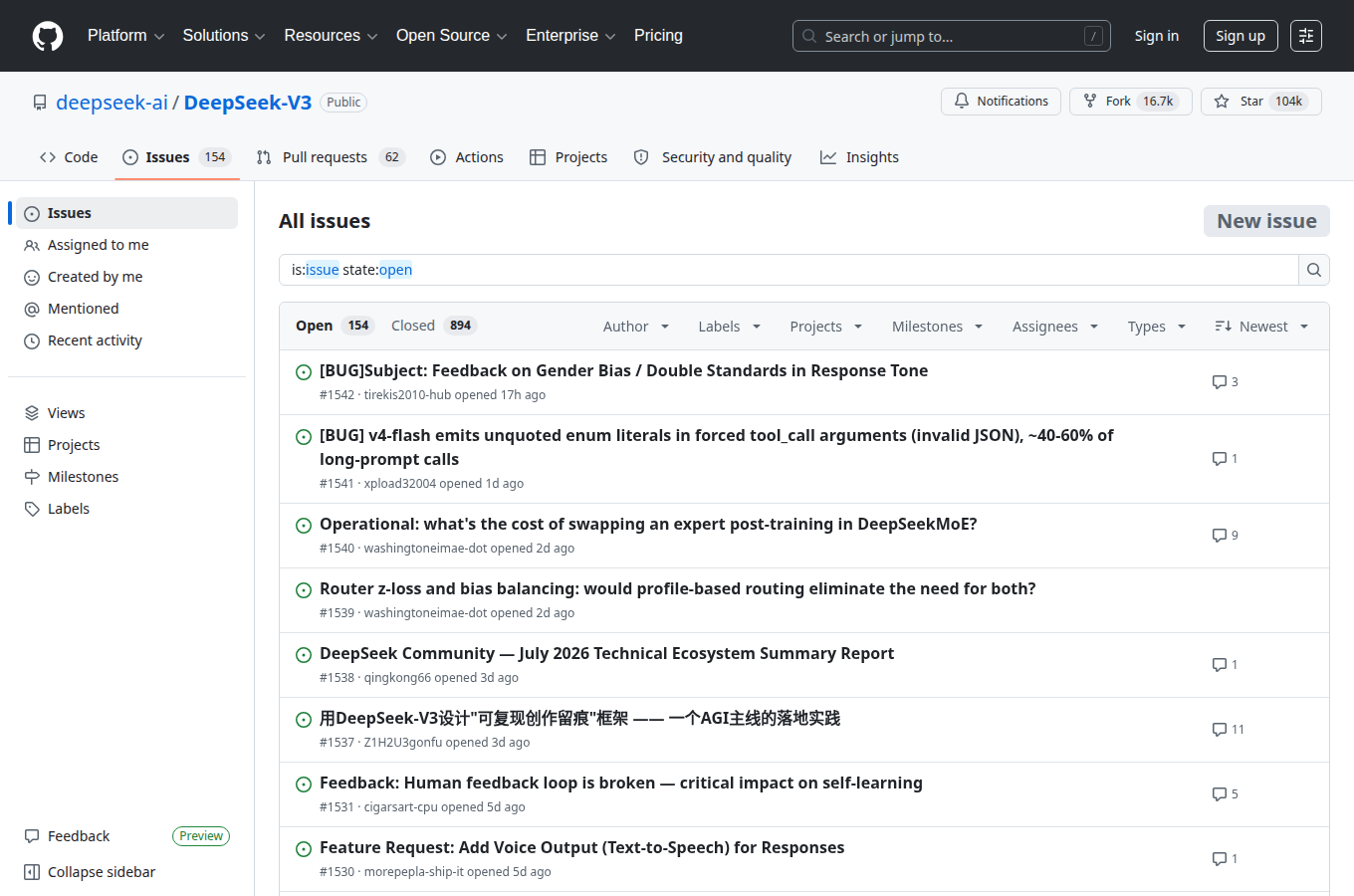Open the Author filter dropdown
The width and height of the screenshot is (1354, 896).
[636, 327]
